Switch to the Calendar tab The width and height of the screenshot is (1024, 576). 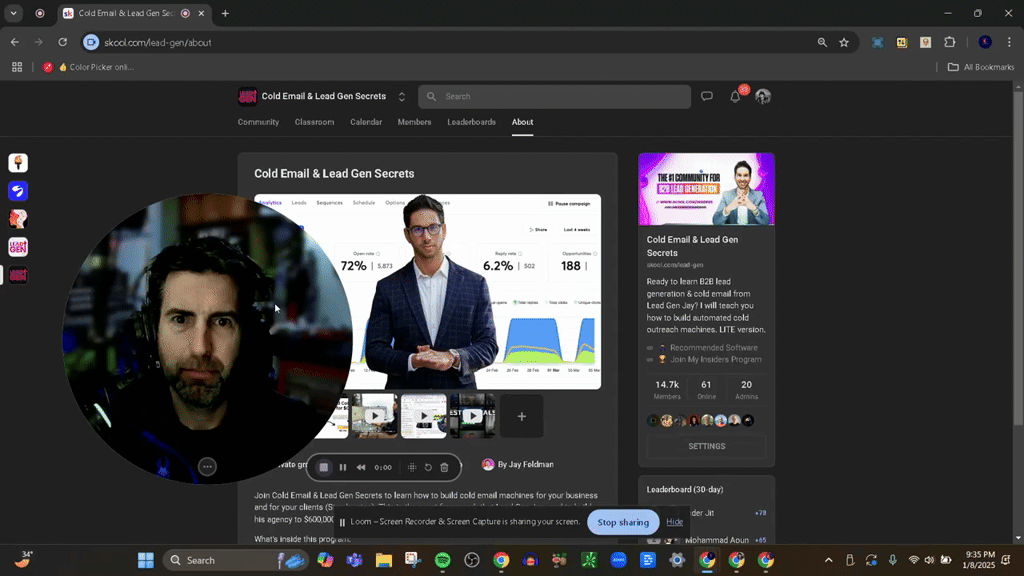click(366, 122)
